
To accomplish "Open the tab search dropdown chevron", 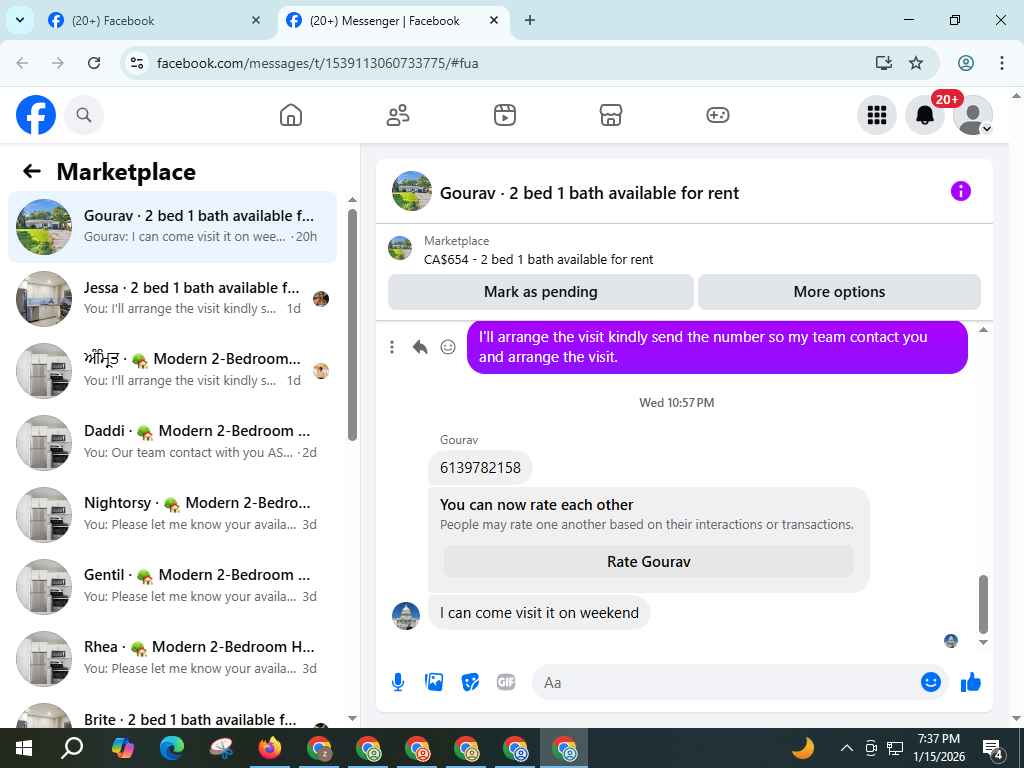I will click(x=20, y=20).
